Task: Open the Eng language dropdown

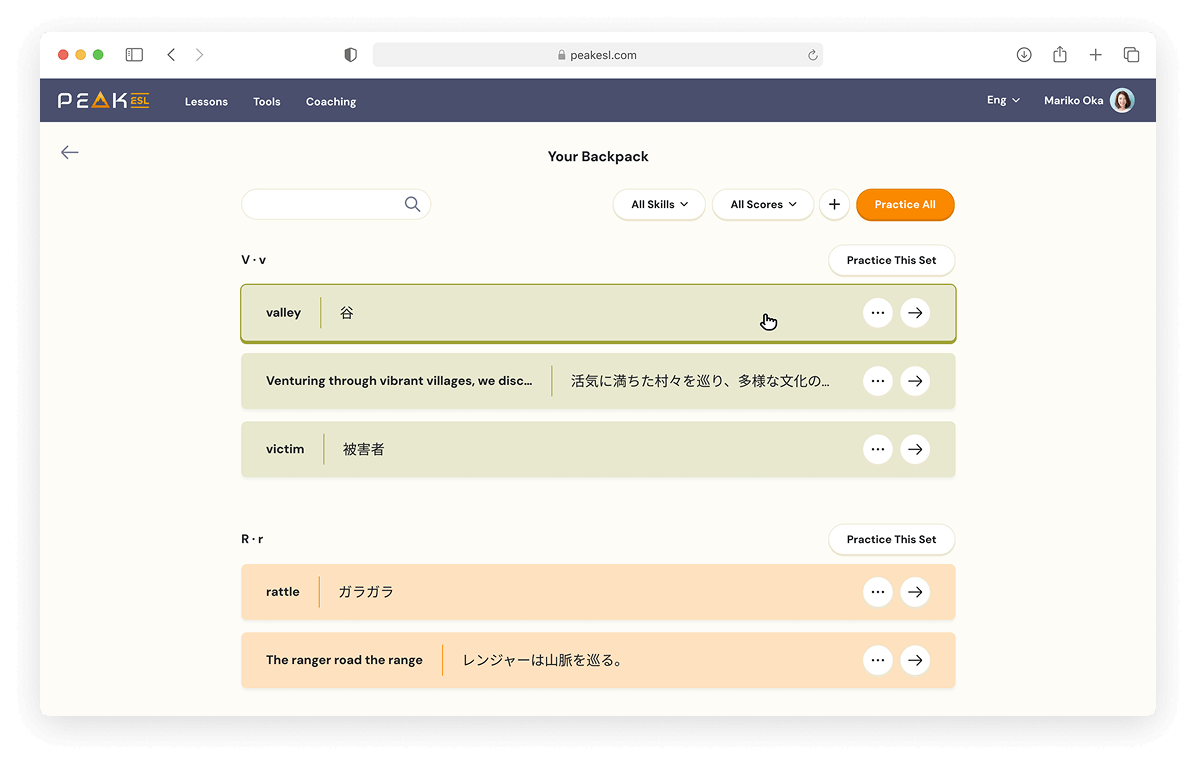Action: pyautogui.click(x=1003, y=100)
